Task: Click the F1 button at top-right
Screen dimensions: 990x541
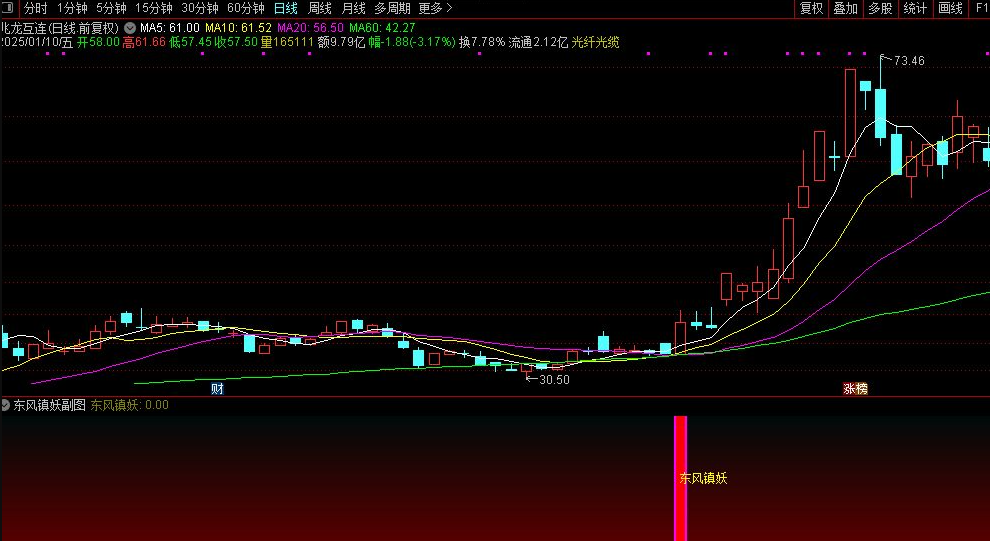Action: (x=982, y=8)
